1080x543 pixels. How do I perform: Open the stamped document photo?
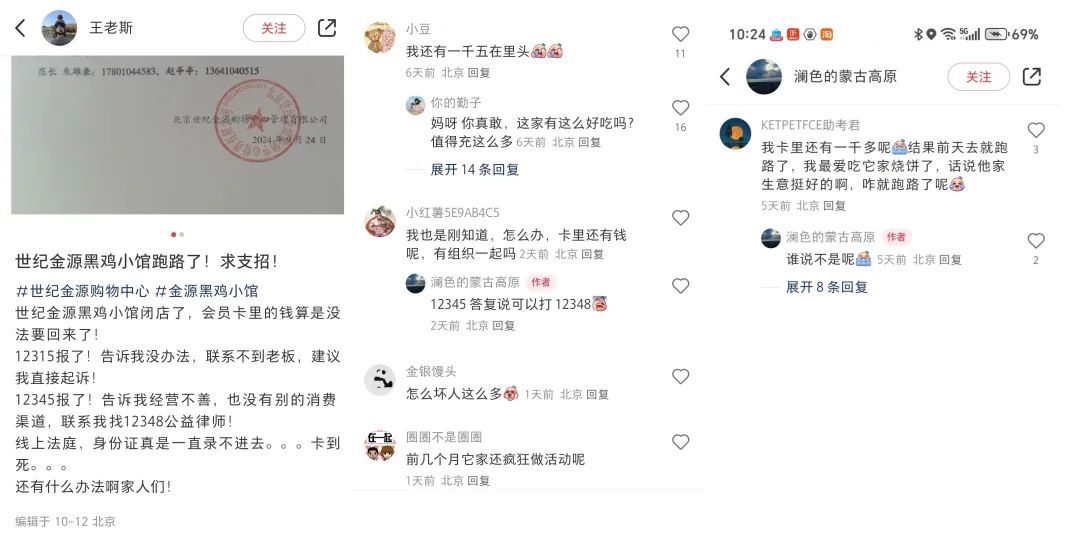point(178,134)
